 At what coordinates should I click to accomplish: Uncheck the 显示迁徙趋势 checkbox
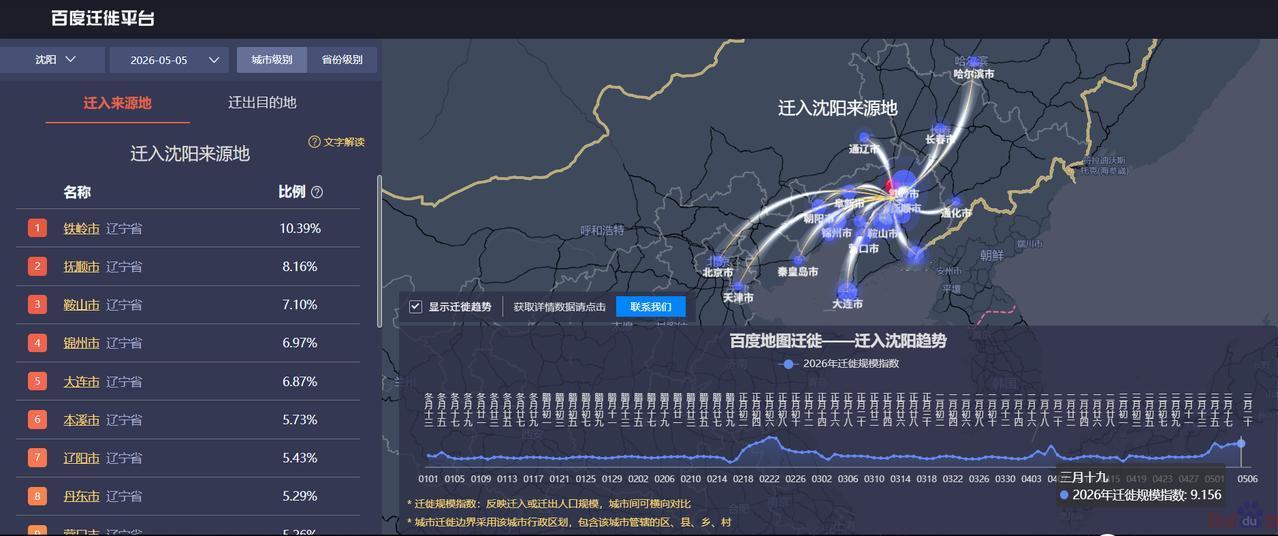pos(415,306)
